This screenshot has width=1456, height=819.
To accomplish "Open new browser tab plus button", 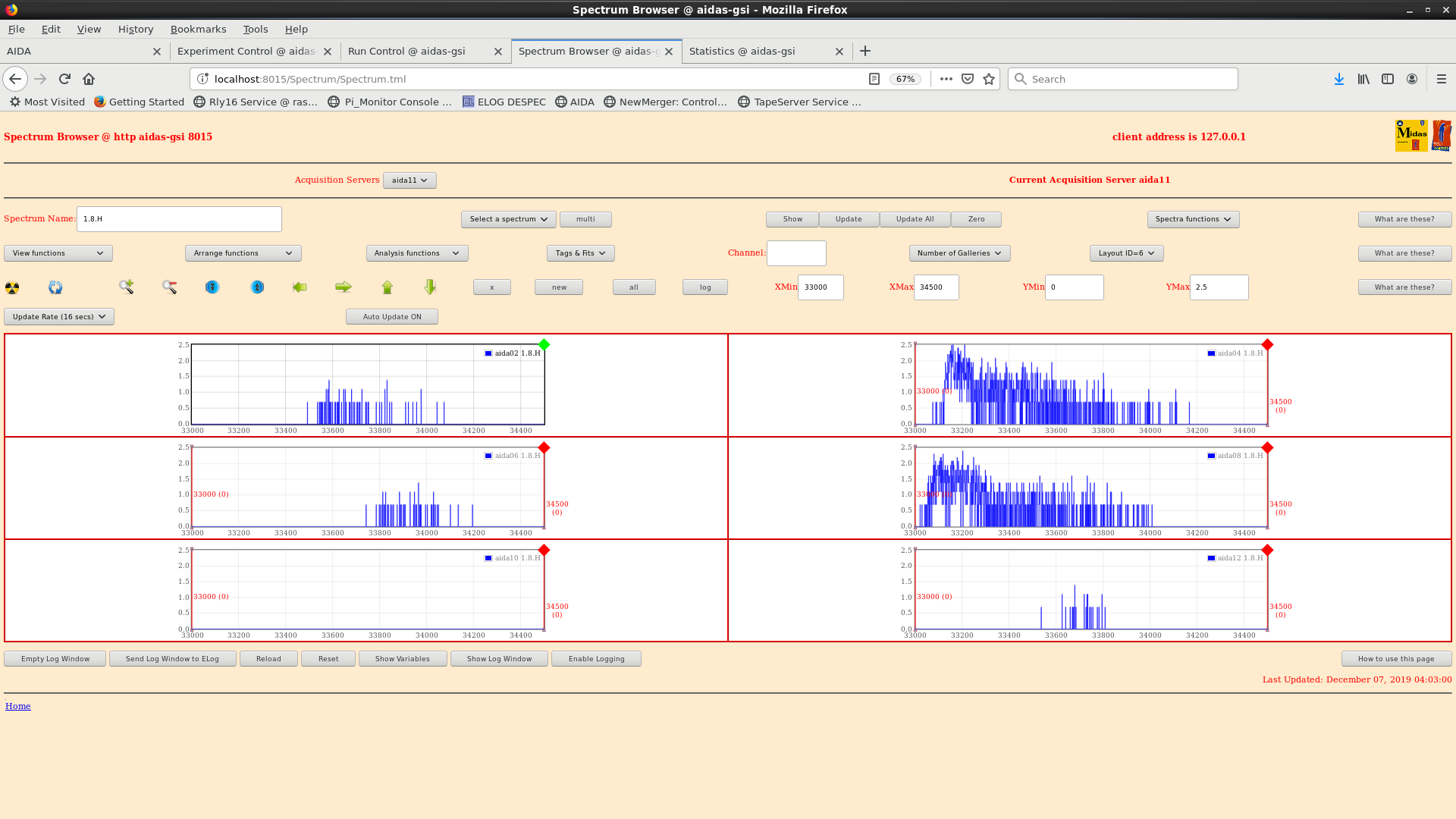I will pos(865,52).
